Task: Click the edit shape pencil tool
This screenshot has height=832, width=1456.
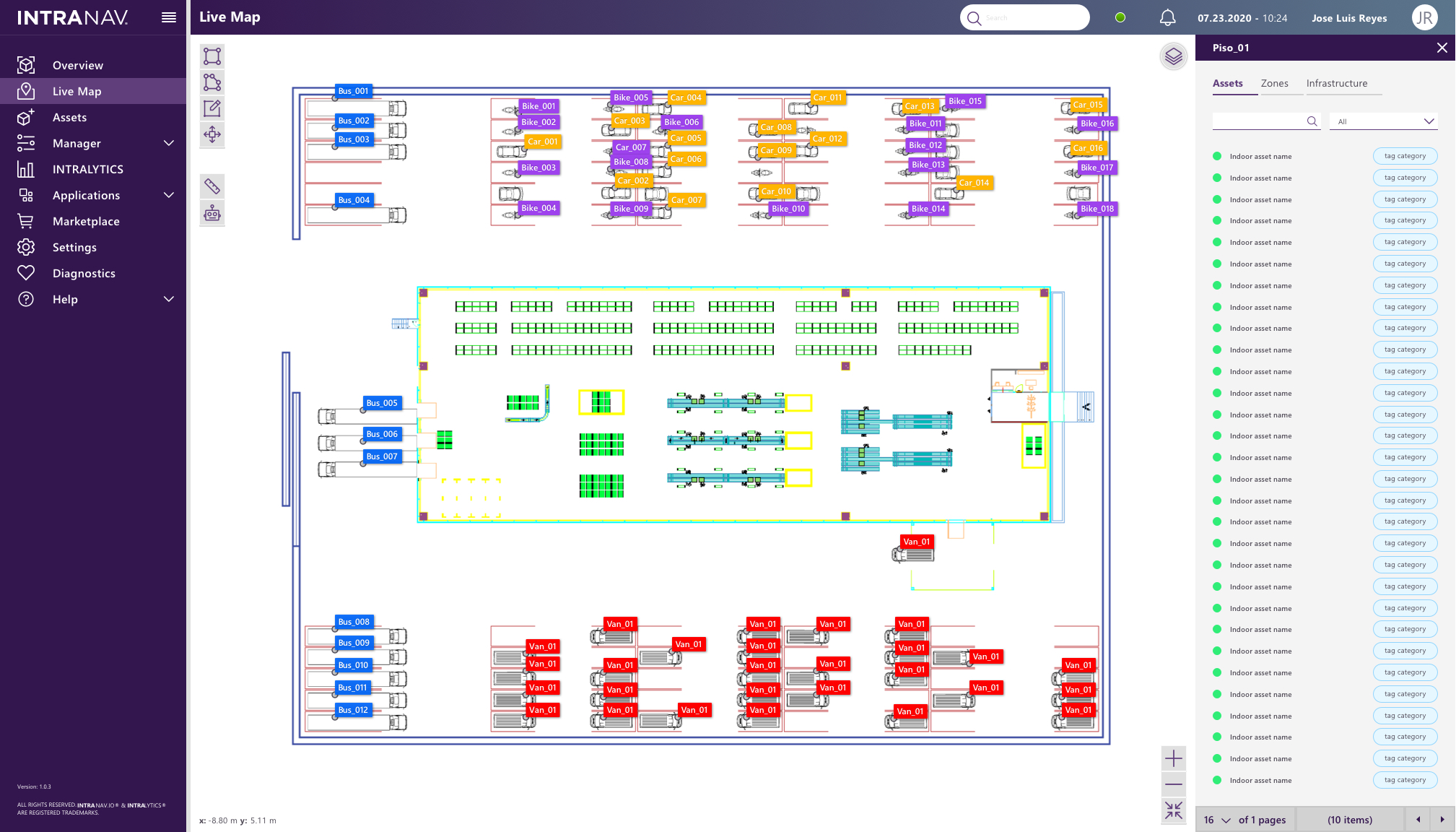Action: (212, 108)
